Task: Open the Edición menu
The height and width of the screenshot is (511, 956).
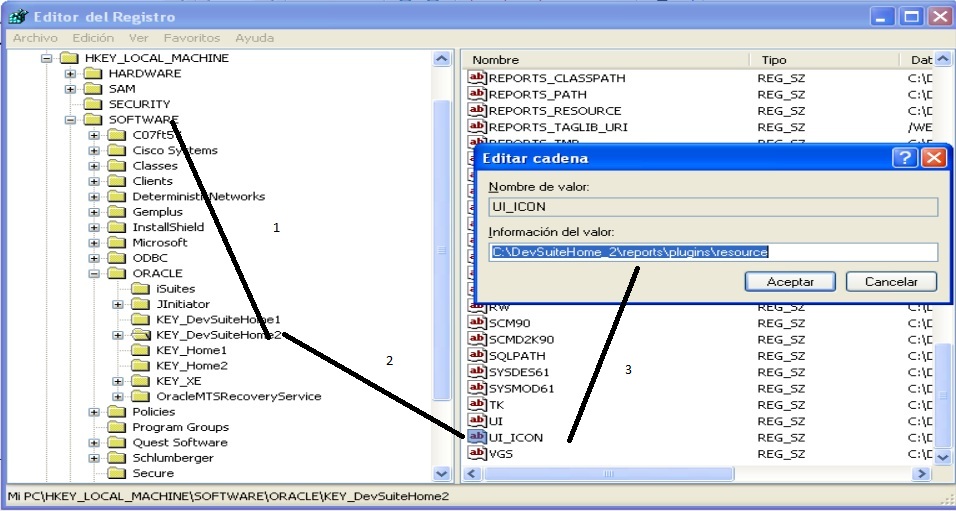Action: coord(93,38)
